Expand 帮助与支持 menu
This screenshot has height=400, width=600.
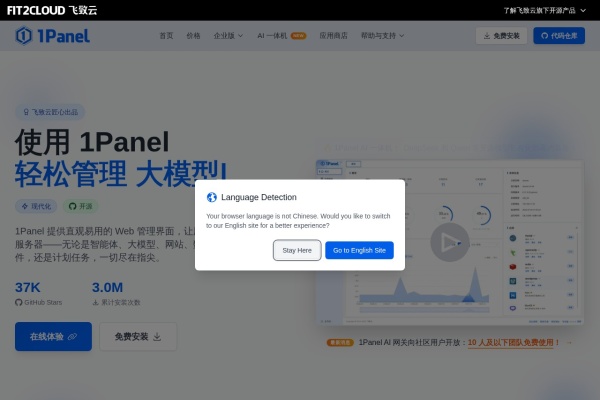pyautogui.click(x=382, y=36)
